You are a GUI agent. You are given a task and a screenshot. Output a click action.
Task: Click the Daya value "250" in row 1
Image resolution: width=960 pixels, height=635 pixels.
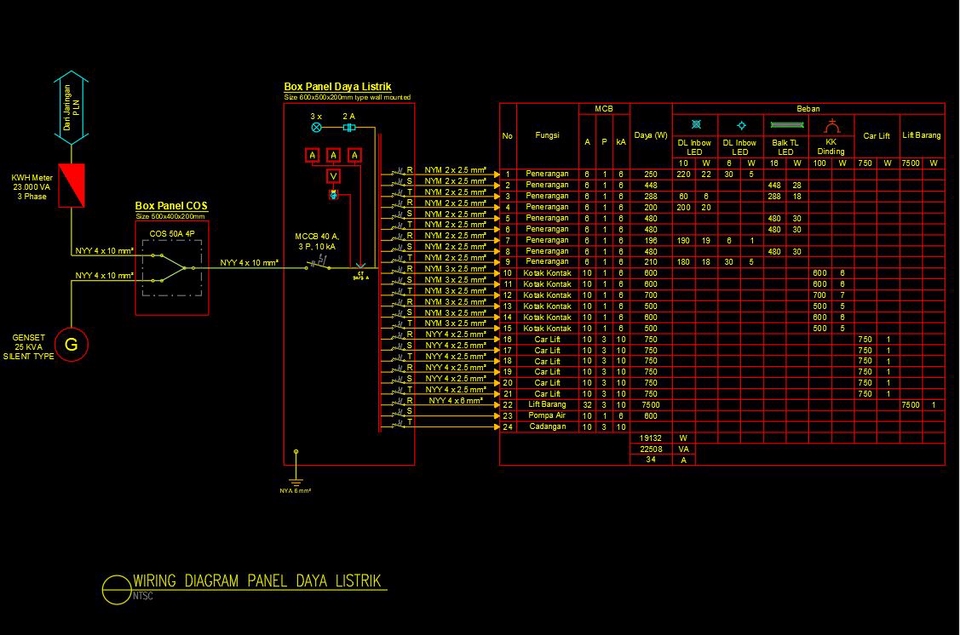[651, 174]
